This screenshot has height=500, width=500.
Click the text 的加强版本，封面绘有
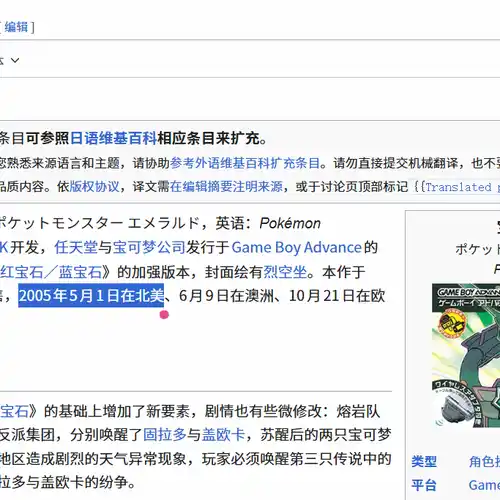click(x=190, y=272)
